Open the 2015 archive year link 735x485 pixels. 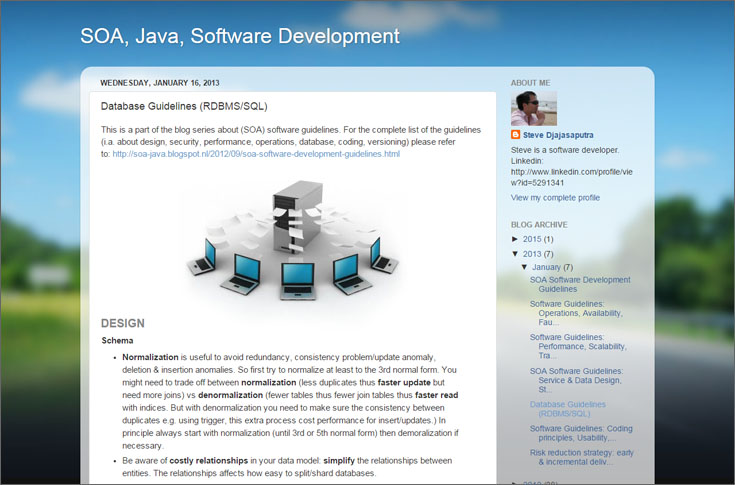coord(532,239)
